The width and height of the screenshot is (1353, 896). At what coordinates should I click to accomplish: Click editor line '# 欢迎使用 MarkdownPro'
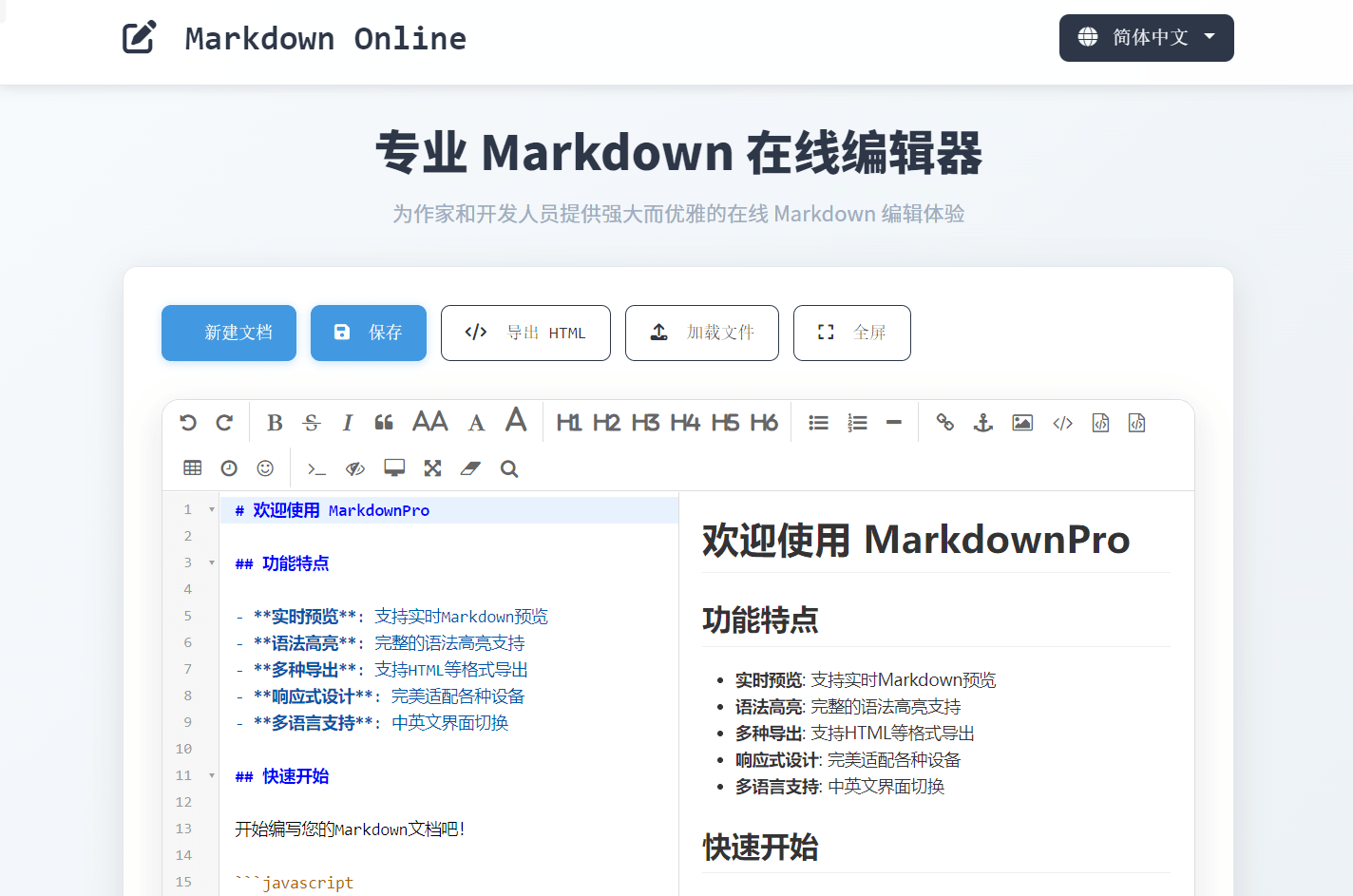point(333,510)
